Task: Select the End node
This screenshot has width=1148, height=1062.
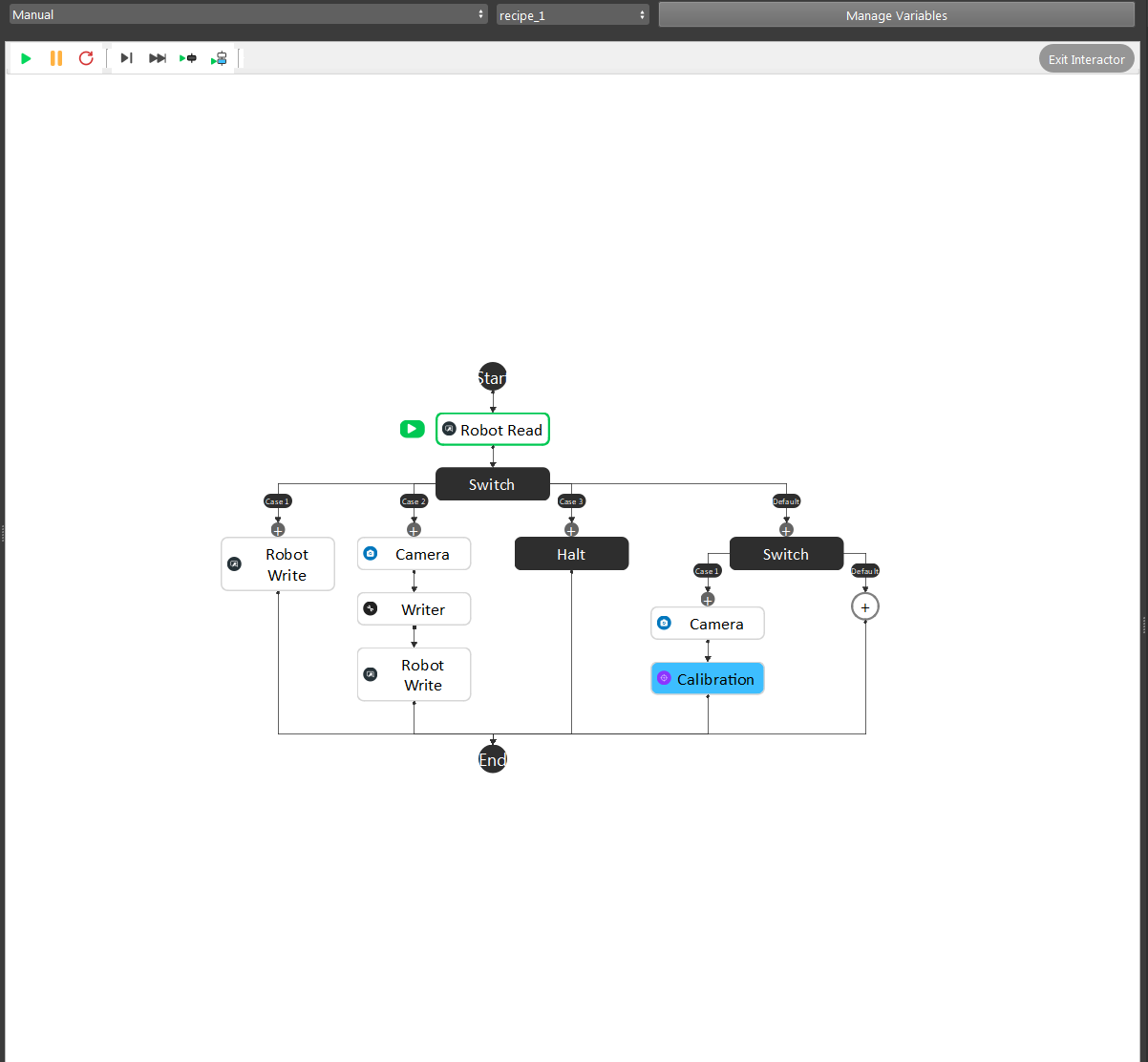Action: point(493,759)
